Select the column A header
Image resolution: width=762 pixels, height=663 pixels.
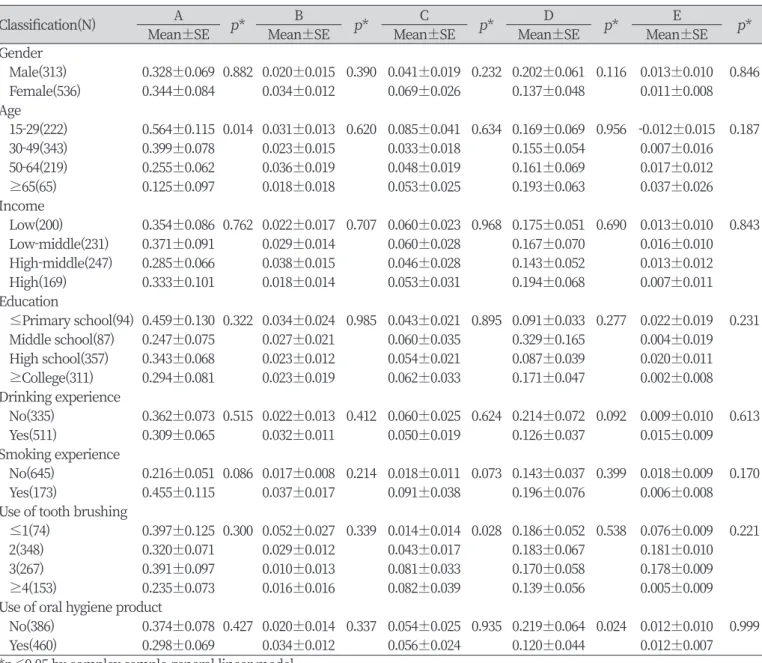point(178,16)
